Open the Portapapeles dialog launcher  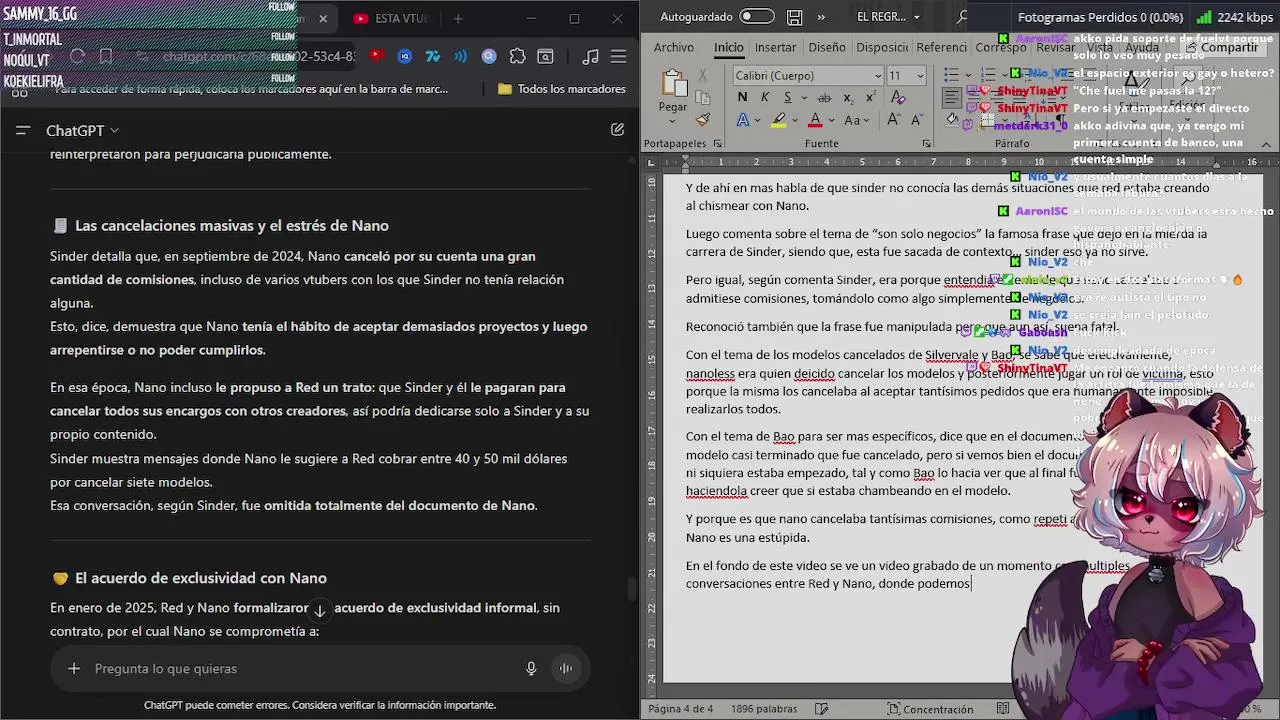(717, 144)
